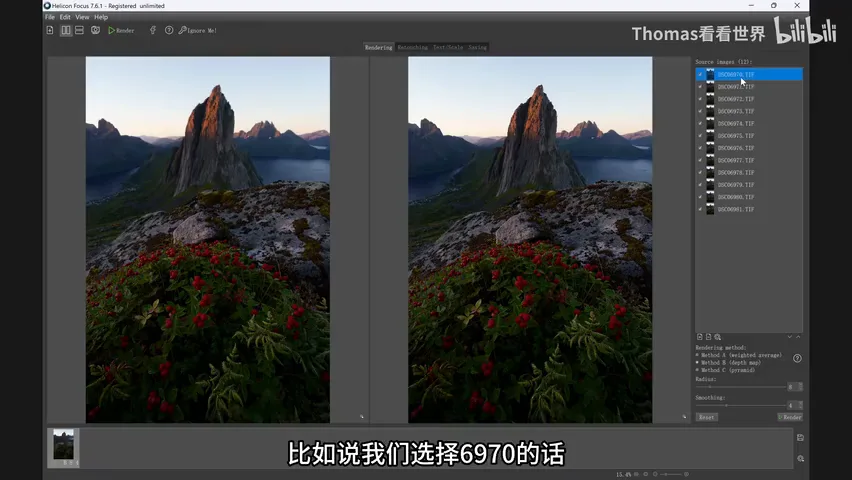Screen dimensions: 852x480
Task: Toggle checkbox for DSC06980.TIF
Action: tap(700, 197)
